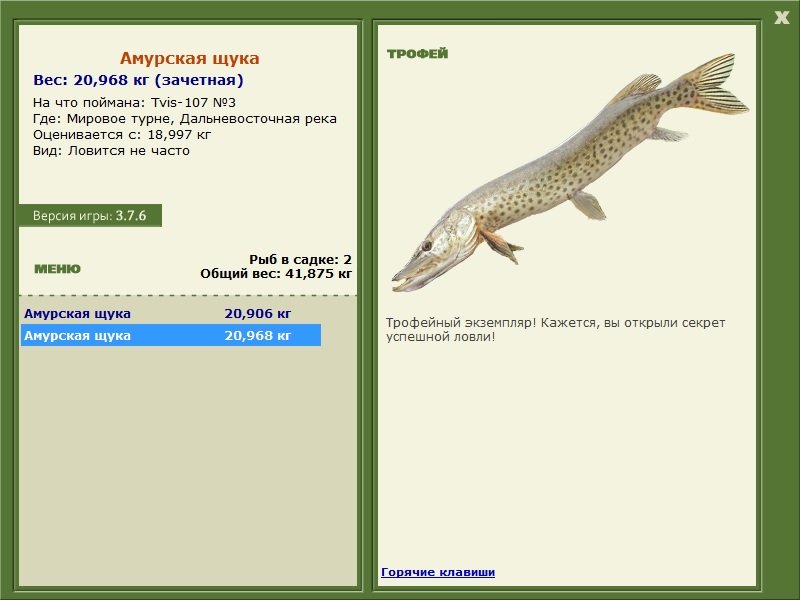Click the Версия игры: 3.7.6 label

coord(90,215)
